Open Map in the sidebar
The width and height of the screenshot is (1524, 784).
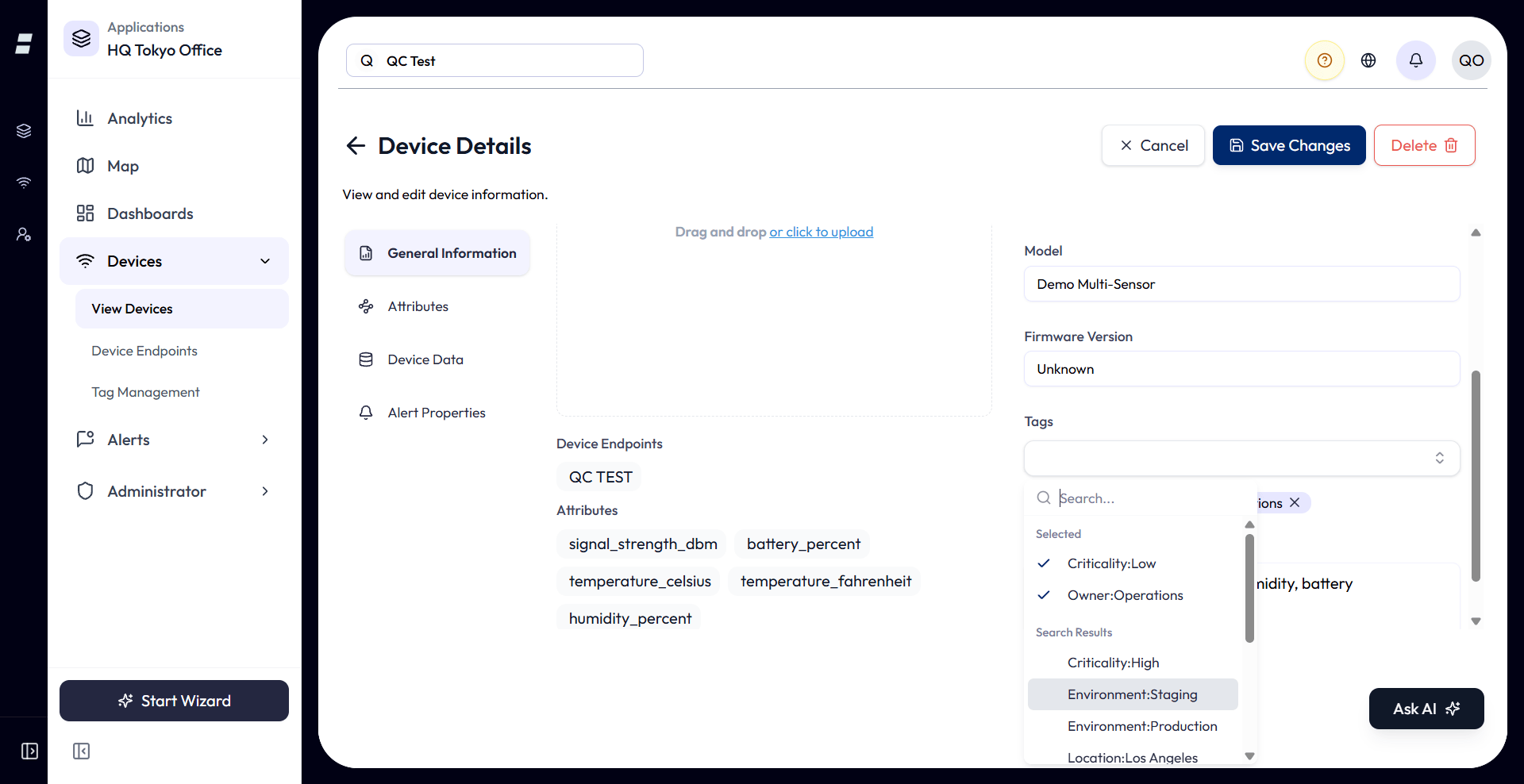click(174, 166)
